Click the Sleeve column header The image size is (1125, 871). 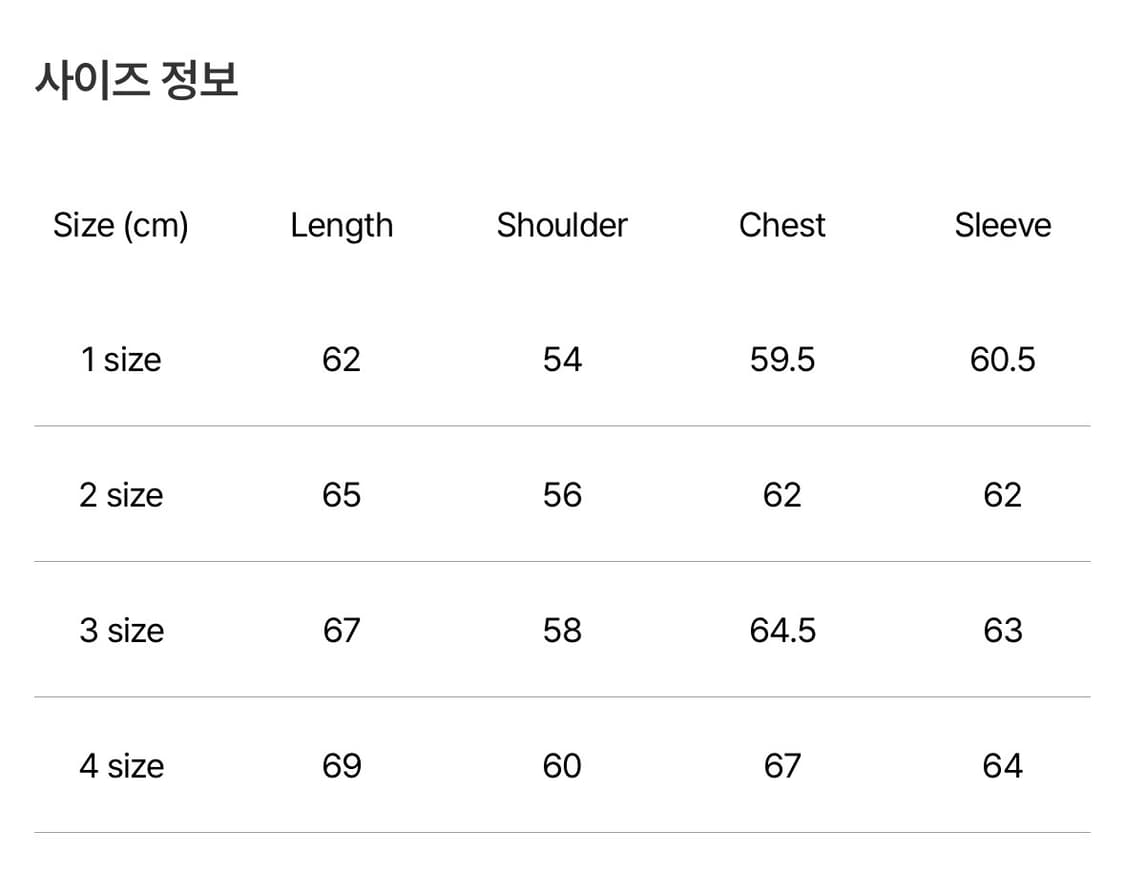click(x=1003, y=226)
